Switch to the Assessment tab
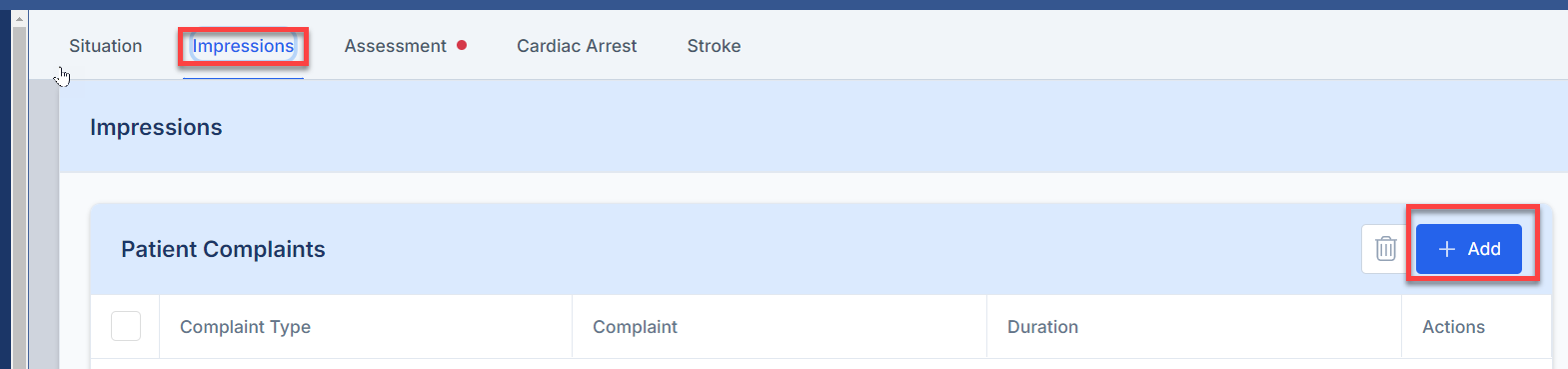1568x369 pixels. 396,46
